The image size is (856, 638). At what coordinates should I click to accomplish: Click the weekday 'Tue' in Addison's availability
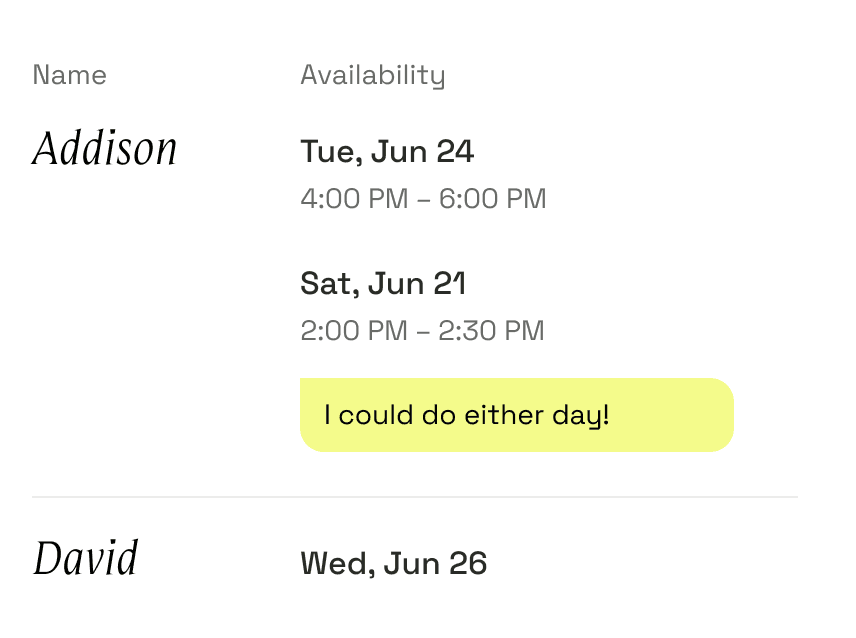pyautogui.click(x=326, y=152)
